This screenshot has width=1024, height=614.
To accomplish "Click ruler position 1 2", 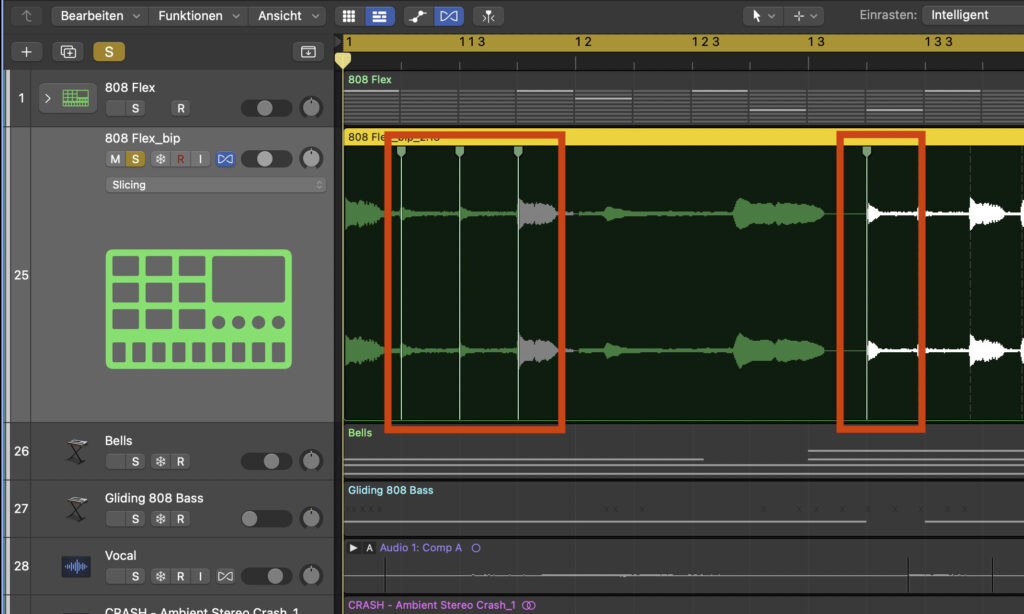I will [583, 42].
